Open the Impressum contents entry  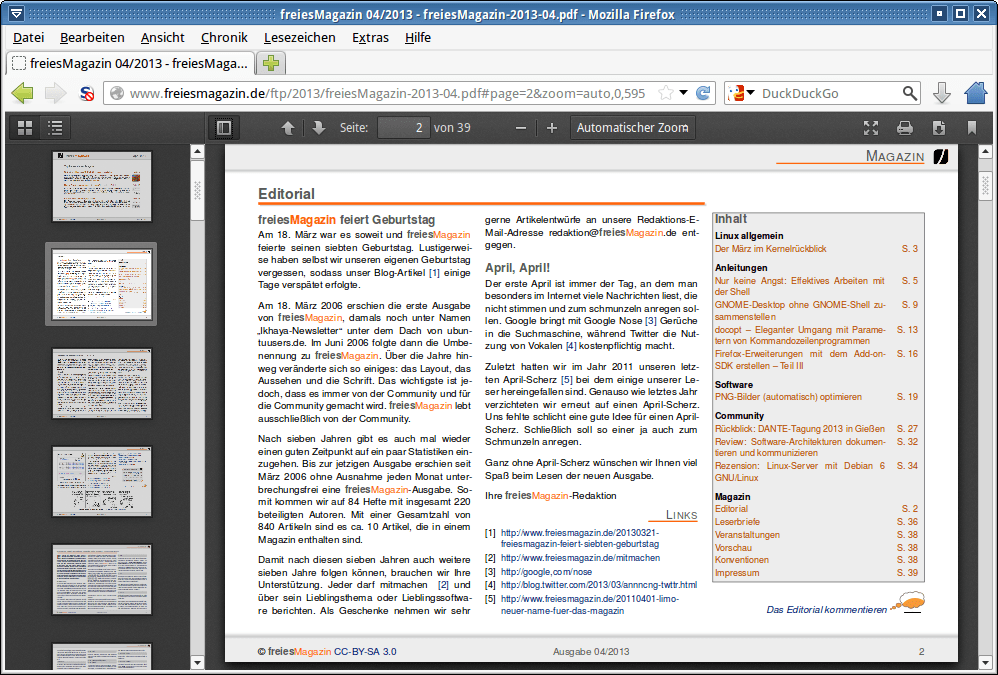click(x=736, y=573)
